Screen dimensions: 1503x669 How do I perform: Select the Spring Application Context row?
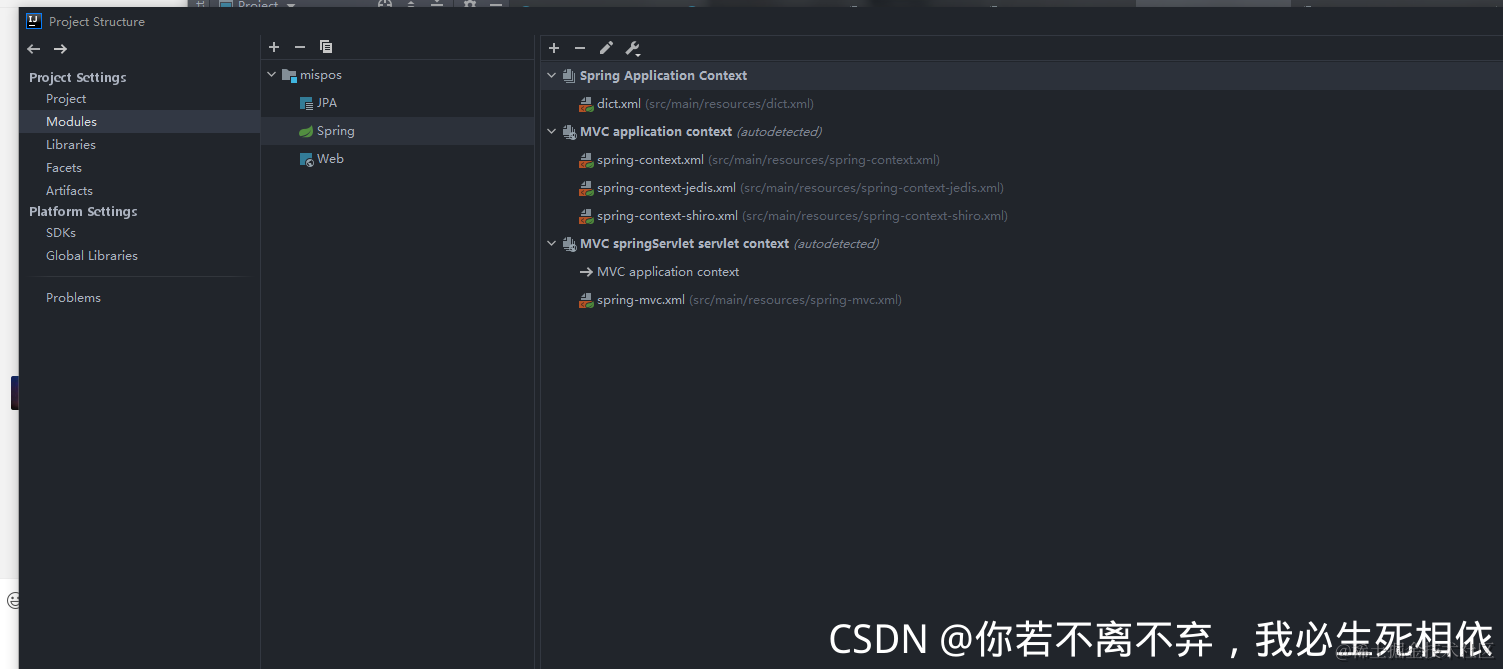click(1022, 76)
